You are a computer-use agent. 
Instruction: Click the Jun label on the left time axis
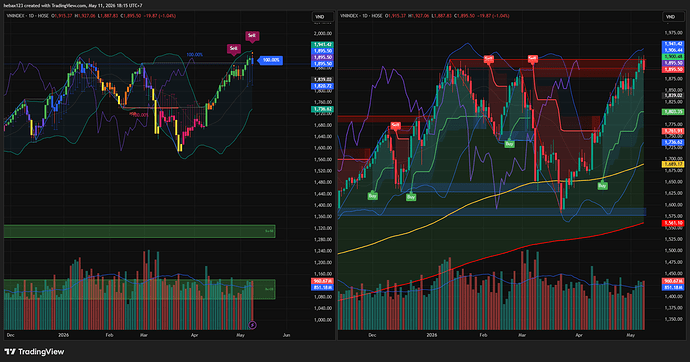(286, 335)
